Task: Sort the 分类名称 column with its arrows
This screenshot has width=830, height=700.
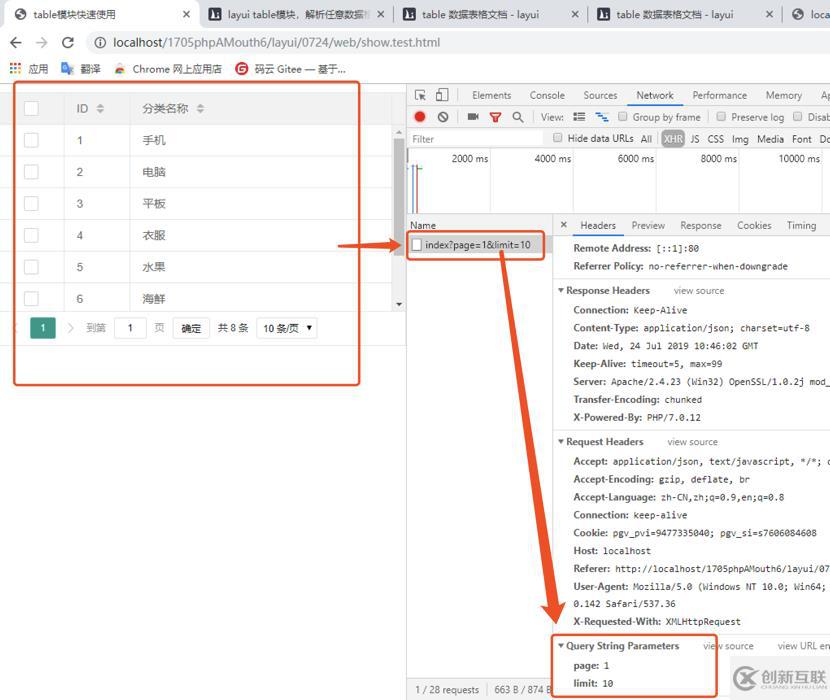Action: click(x=200, y=109)
